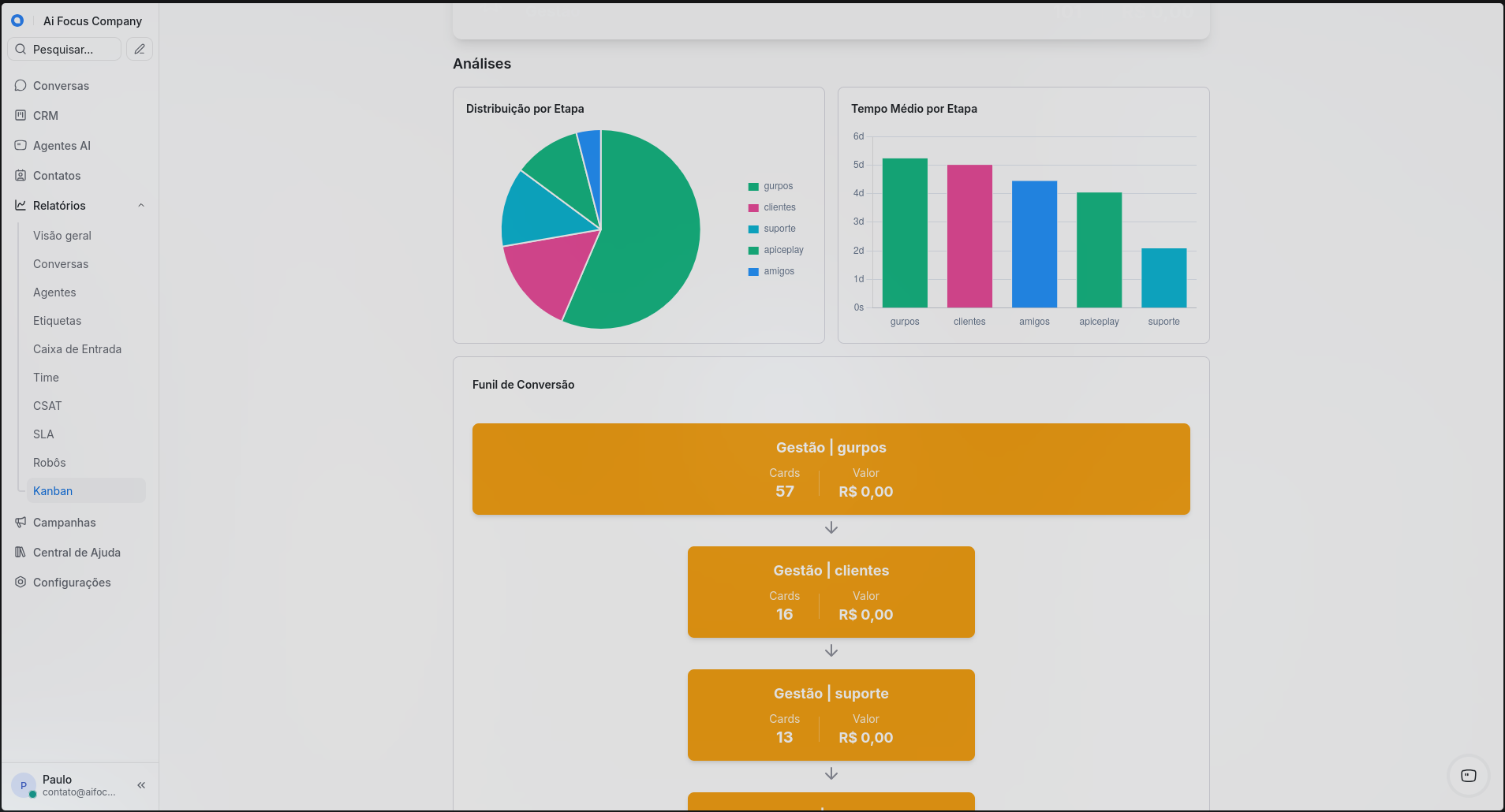Open the CSAT report

[47, 406]
